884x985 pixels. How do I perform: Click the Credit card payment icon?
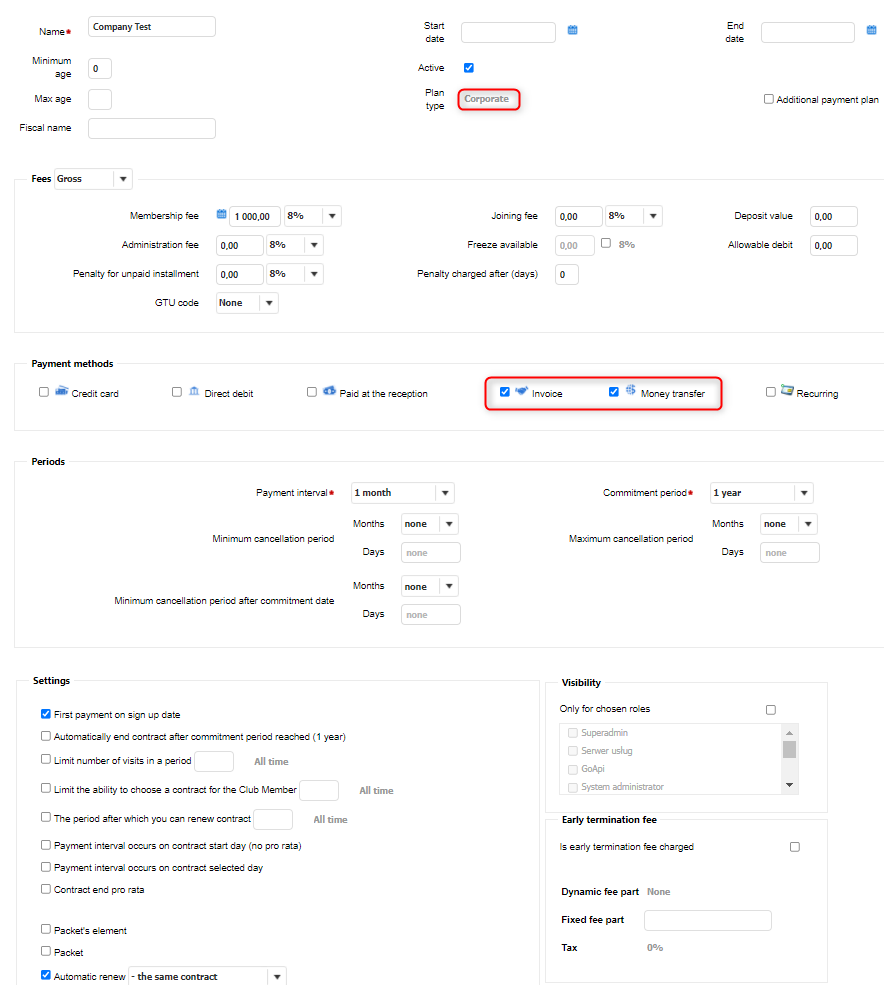click(x=62, y=391)
